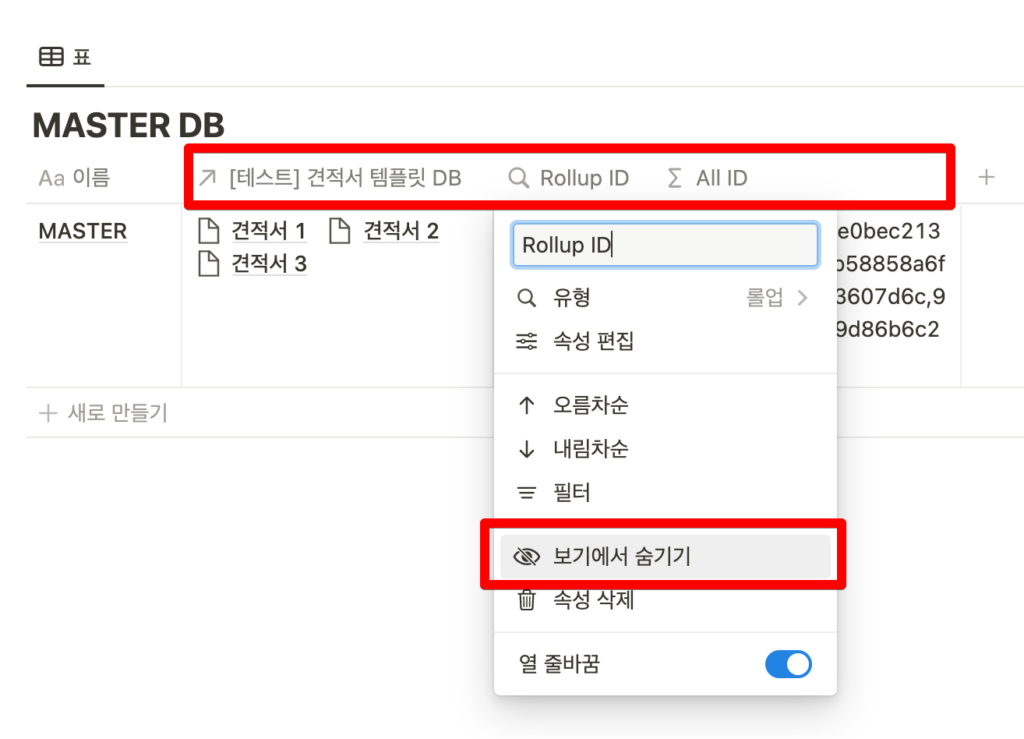
Task: Expand the 유형 롤업 type submenu
Action: point(777,298)
